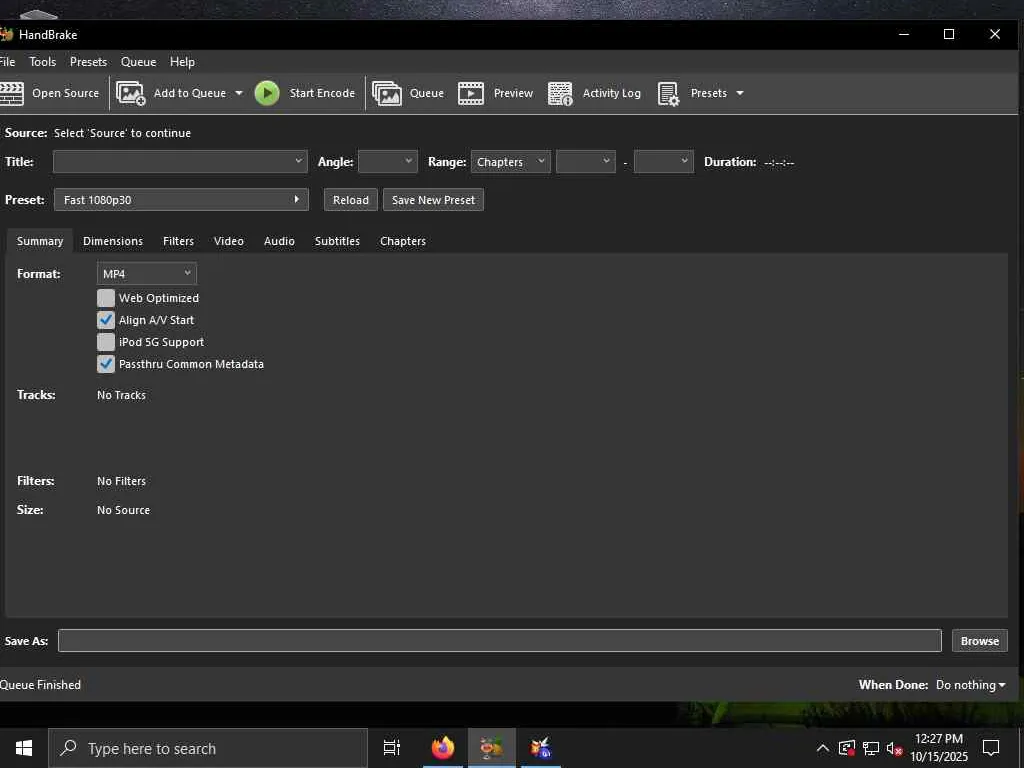Image resolution: width=1024 pixels, height=768 pixels.
Task: Open the Queue menu
Action: click(138, 62)
